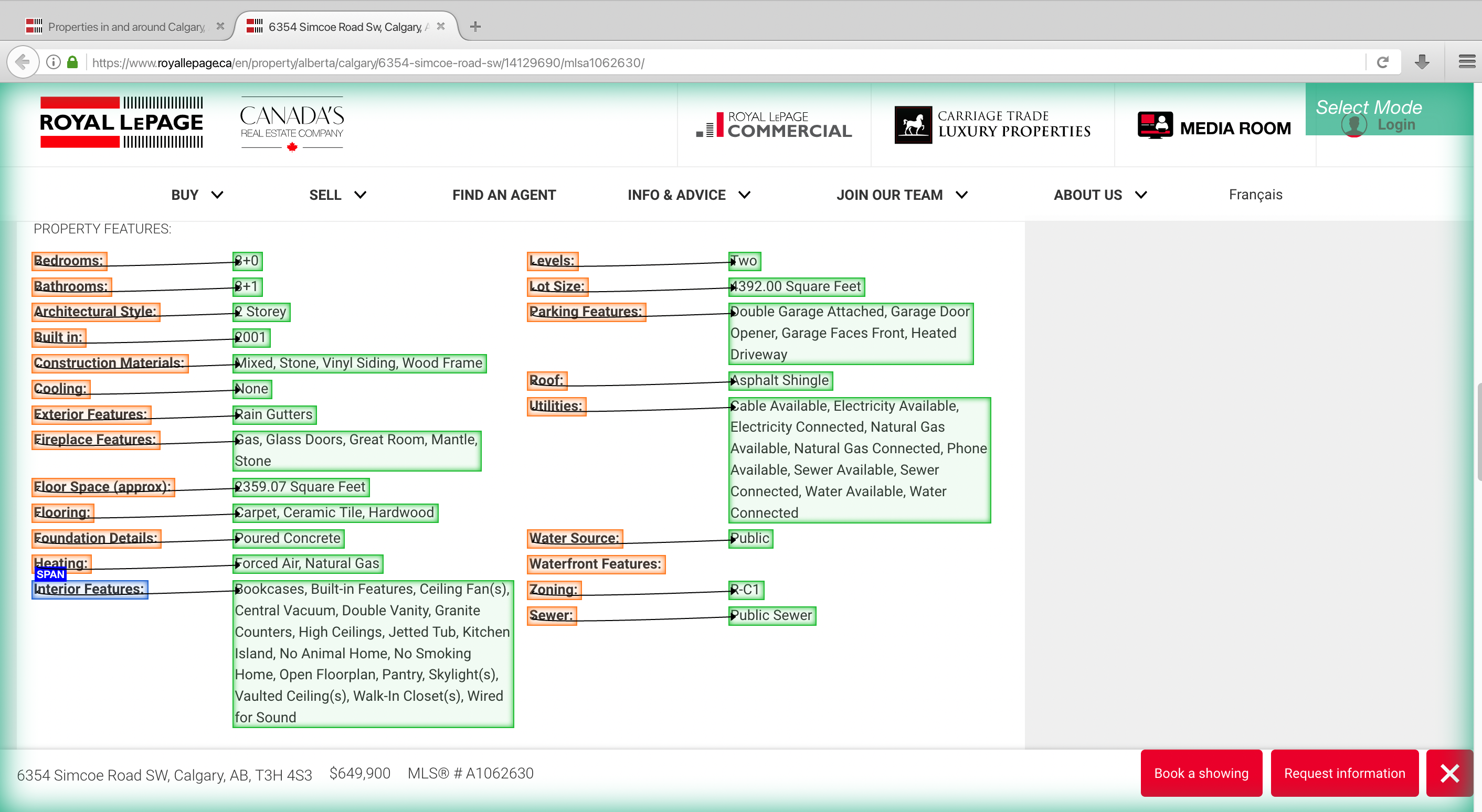
Task: Click the Book a showing button
Action: pos(1201,773)
